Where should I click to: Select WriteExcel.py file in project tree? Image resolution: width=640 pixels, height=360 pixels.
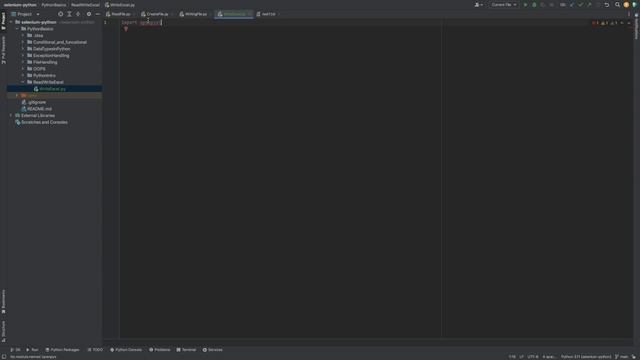[53, 89]
